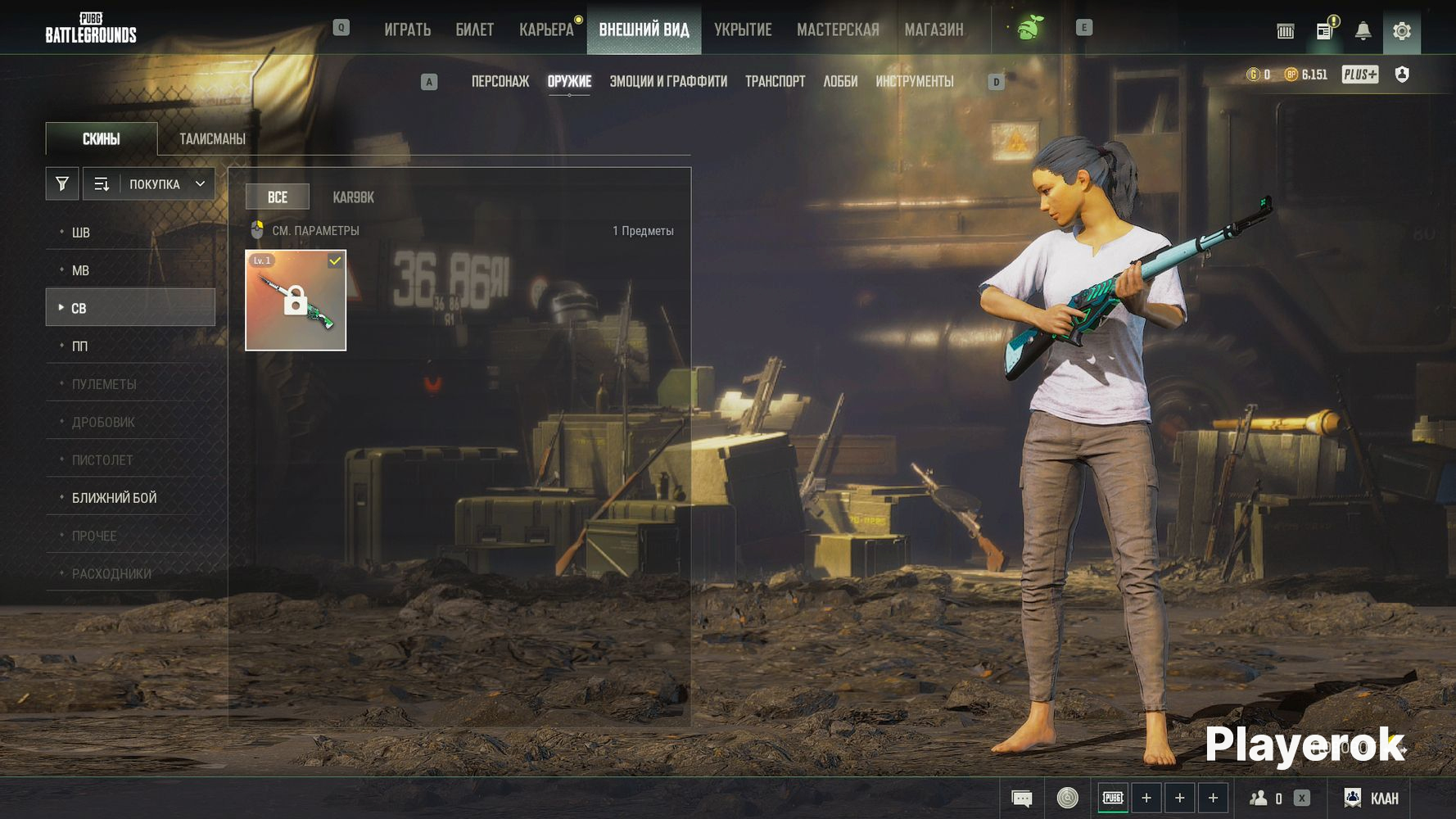
Task: Click the X key hint in the bottom bar
Action: click(1302, 798)
